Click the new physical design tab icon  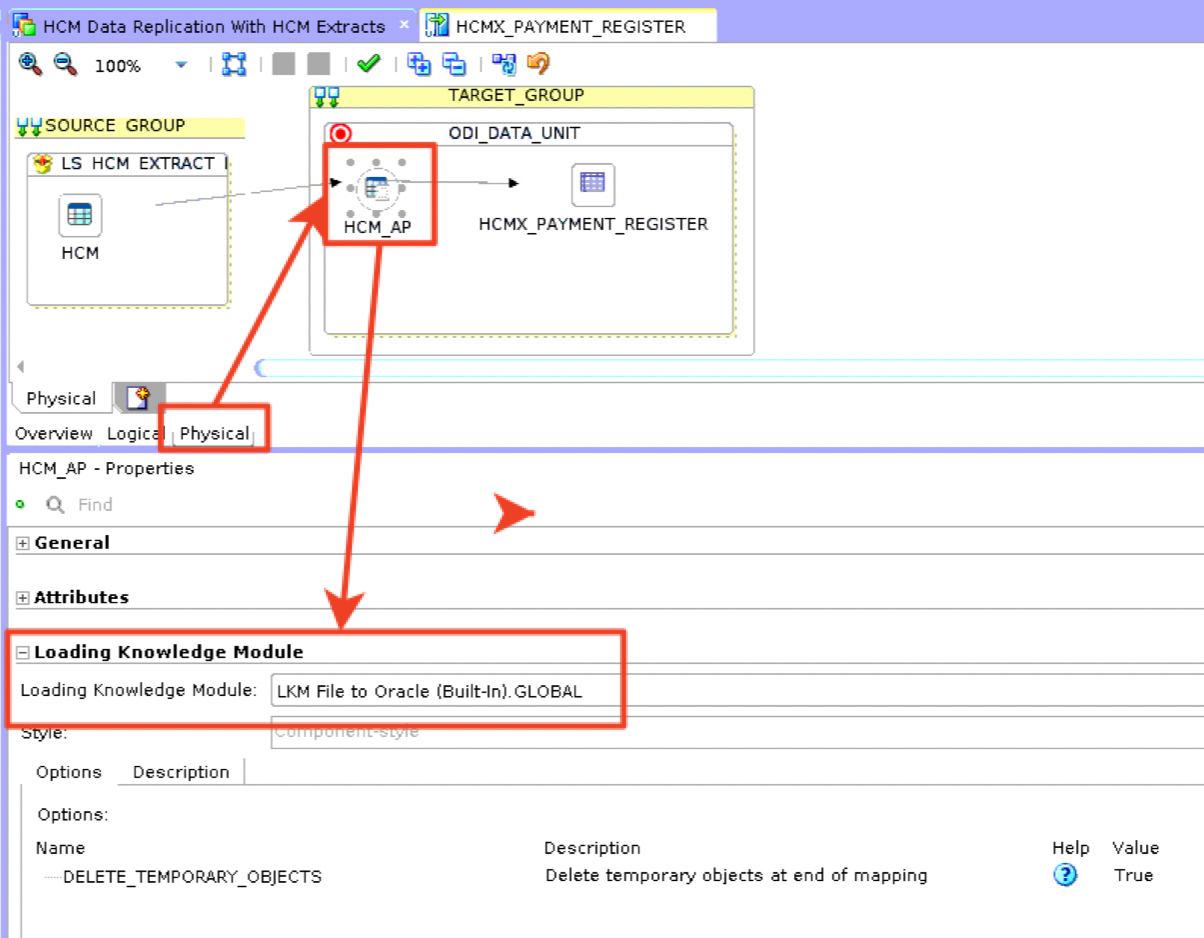(138, 398)
